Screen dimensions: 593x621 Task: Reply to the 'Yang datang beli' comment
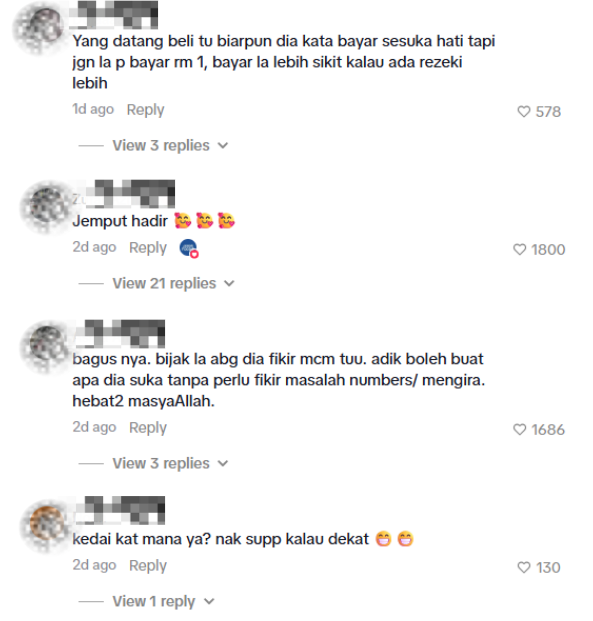tap(145, 110)
